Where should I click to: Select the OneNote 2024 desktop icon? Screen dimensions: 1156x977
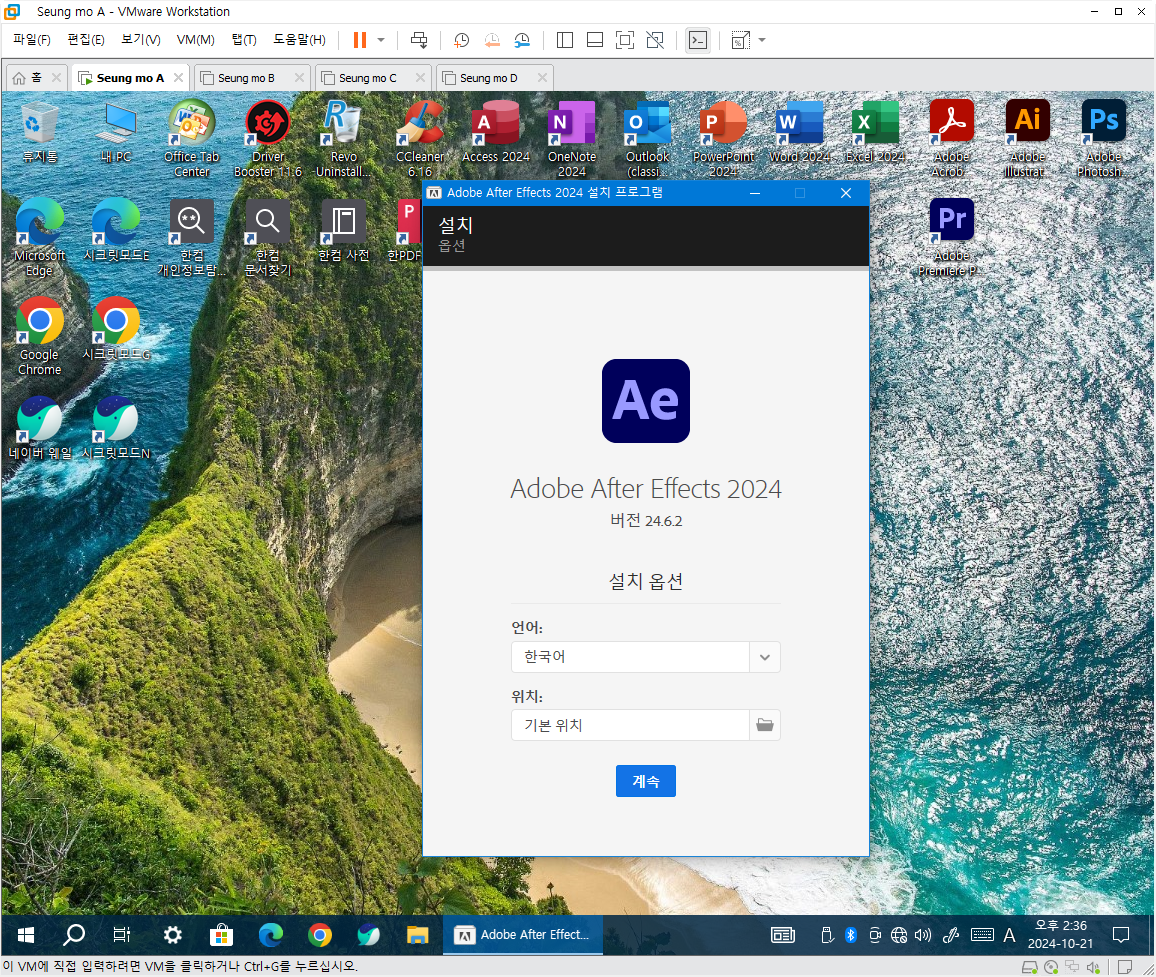[x=571, y=139]
